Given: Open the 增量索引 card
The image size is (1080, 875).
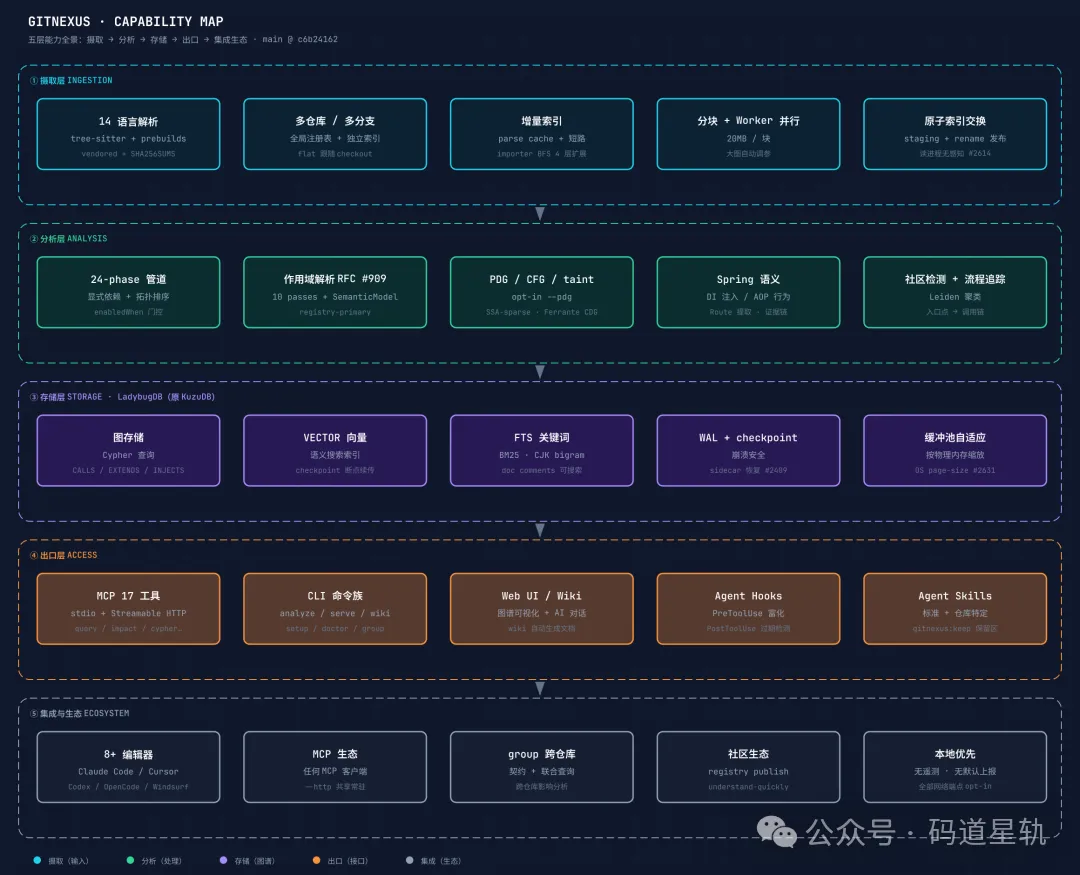Looking at the screenshot, I should [541, 134].
